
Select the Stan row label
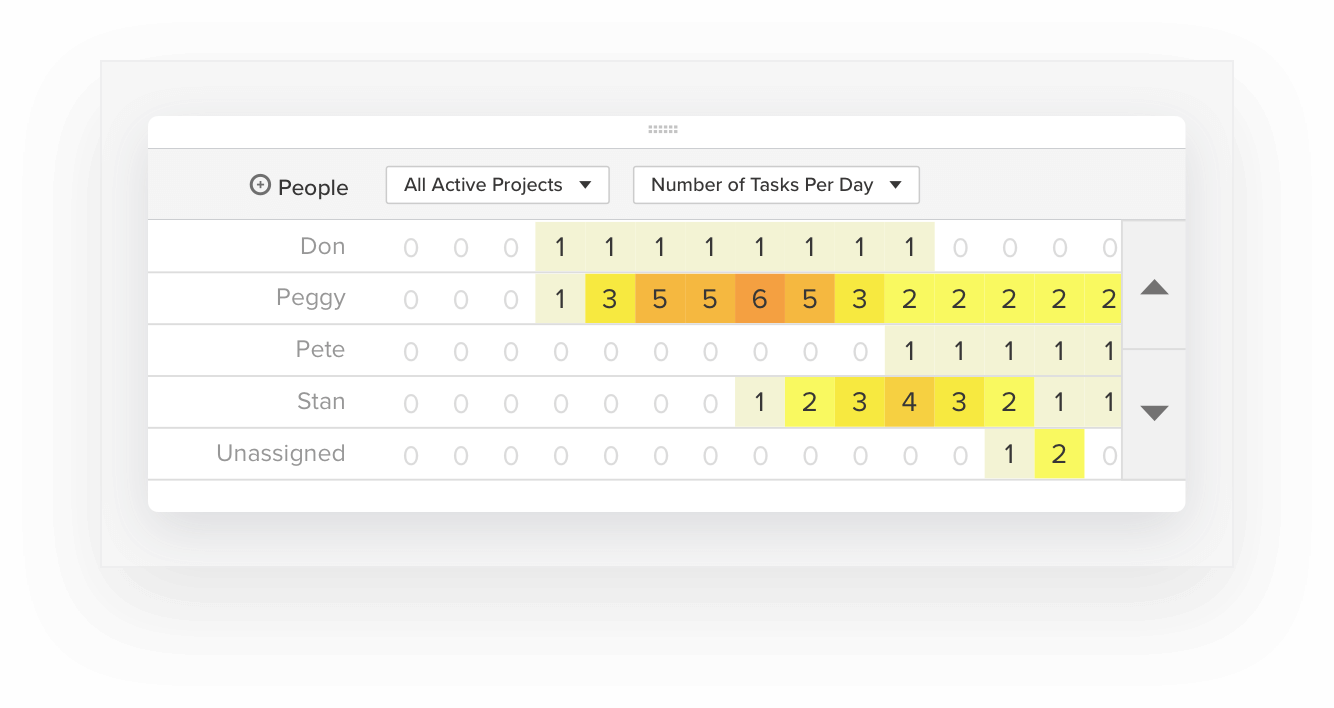point(321,402)
